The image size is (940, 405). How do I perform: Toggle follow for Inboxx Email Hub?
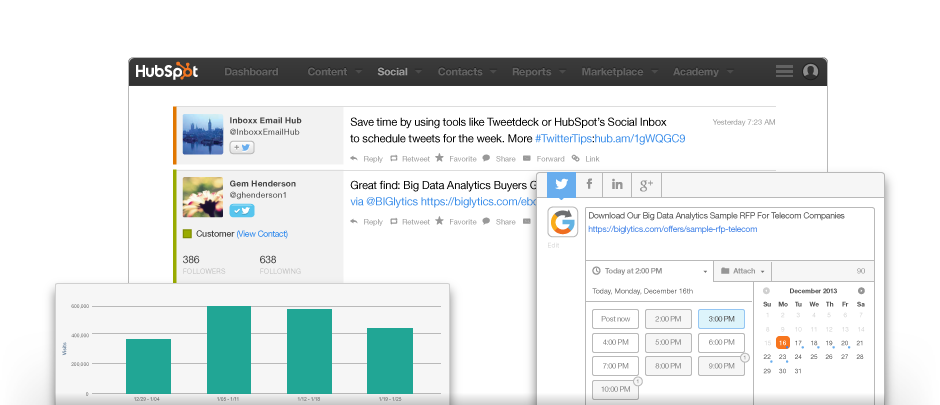pyautogui.click(x=241, y=147)
